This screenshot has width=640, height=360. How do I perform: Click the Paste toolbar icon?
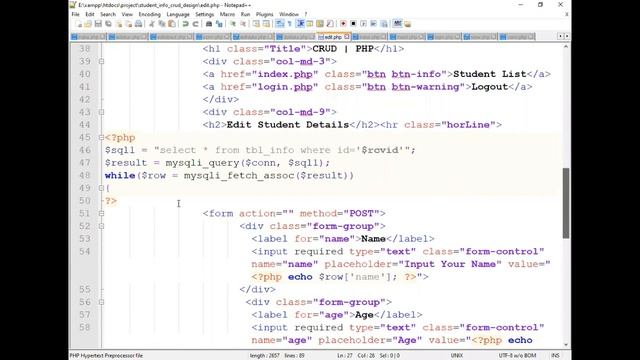click(x=172, y=24)
